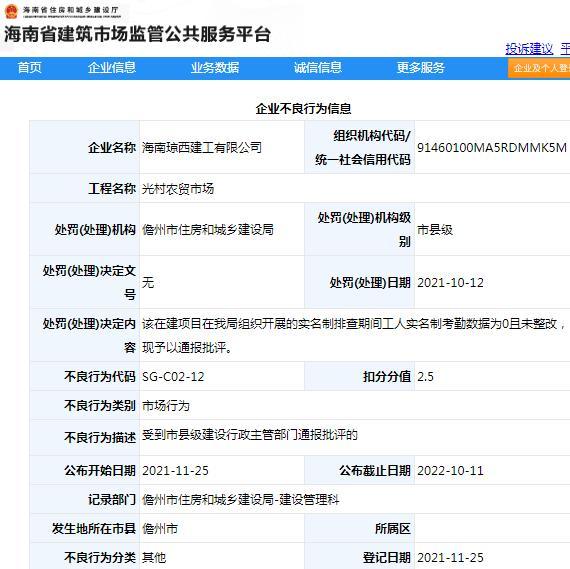Click the 企业不良行为信息 heading
This screenshot has height=569, width=570.
point(303,108)
